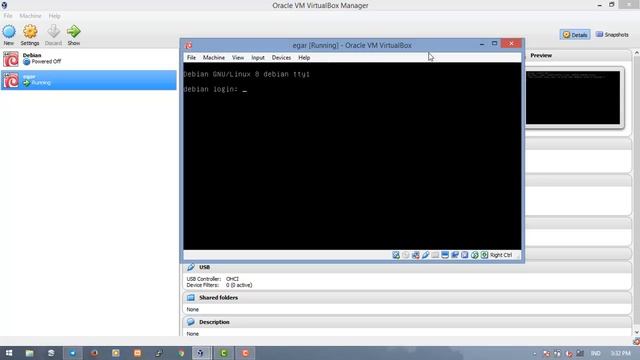Screen dimensions: 640x360
Task: Click USB devices status bar icon
Action: pyautogui.click(x=425, y=255)
